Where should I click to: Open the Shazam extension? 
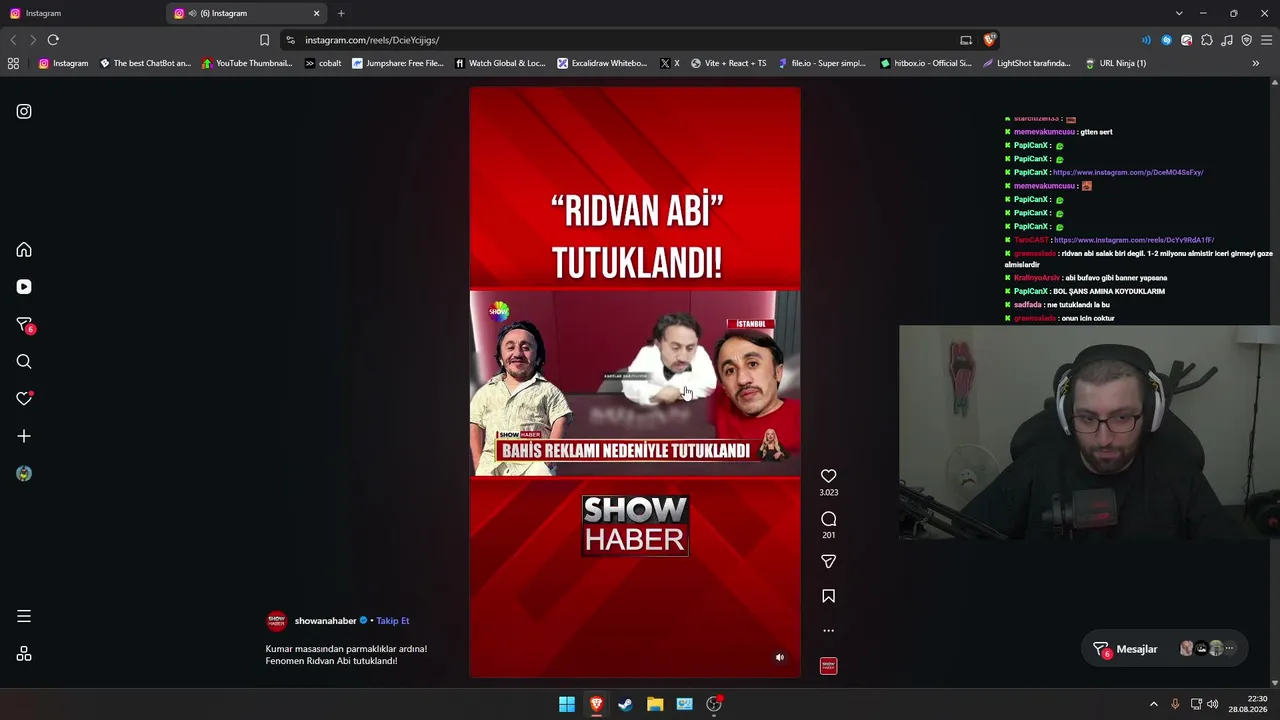click(x=1166, y=40)
